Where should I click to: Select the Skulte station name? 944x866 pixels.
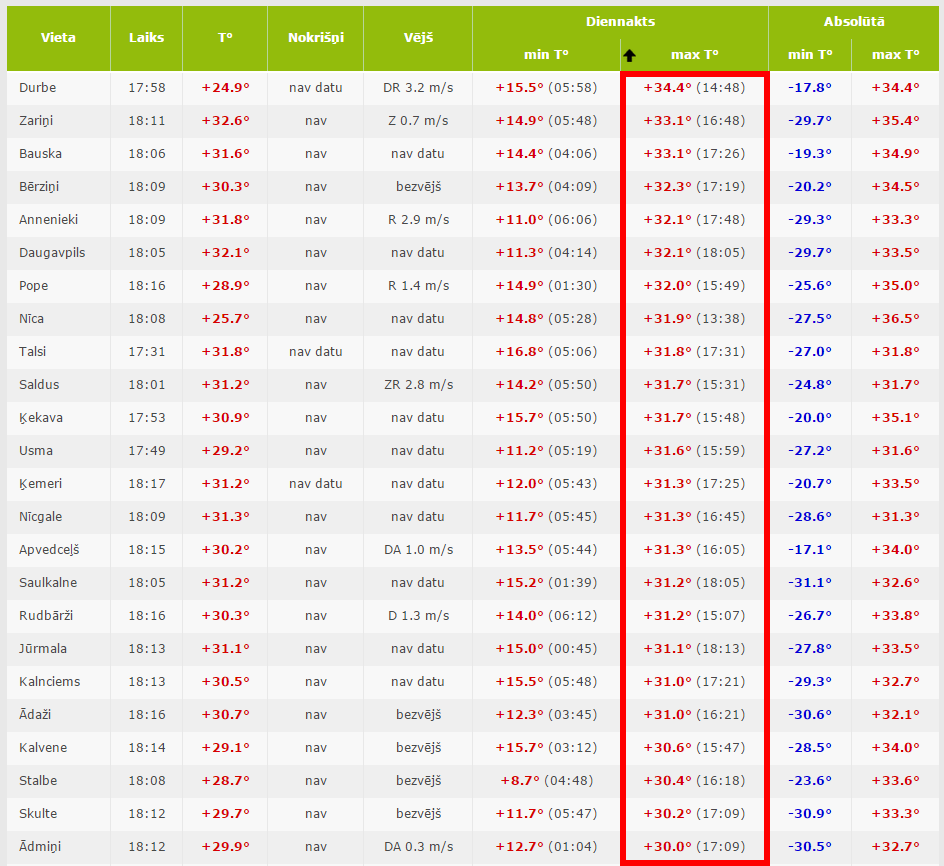coord(38,814)
